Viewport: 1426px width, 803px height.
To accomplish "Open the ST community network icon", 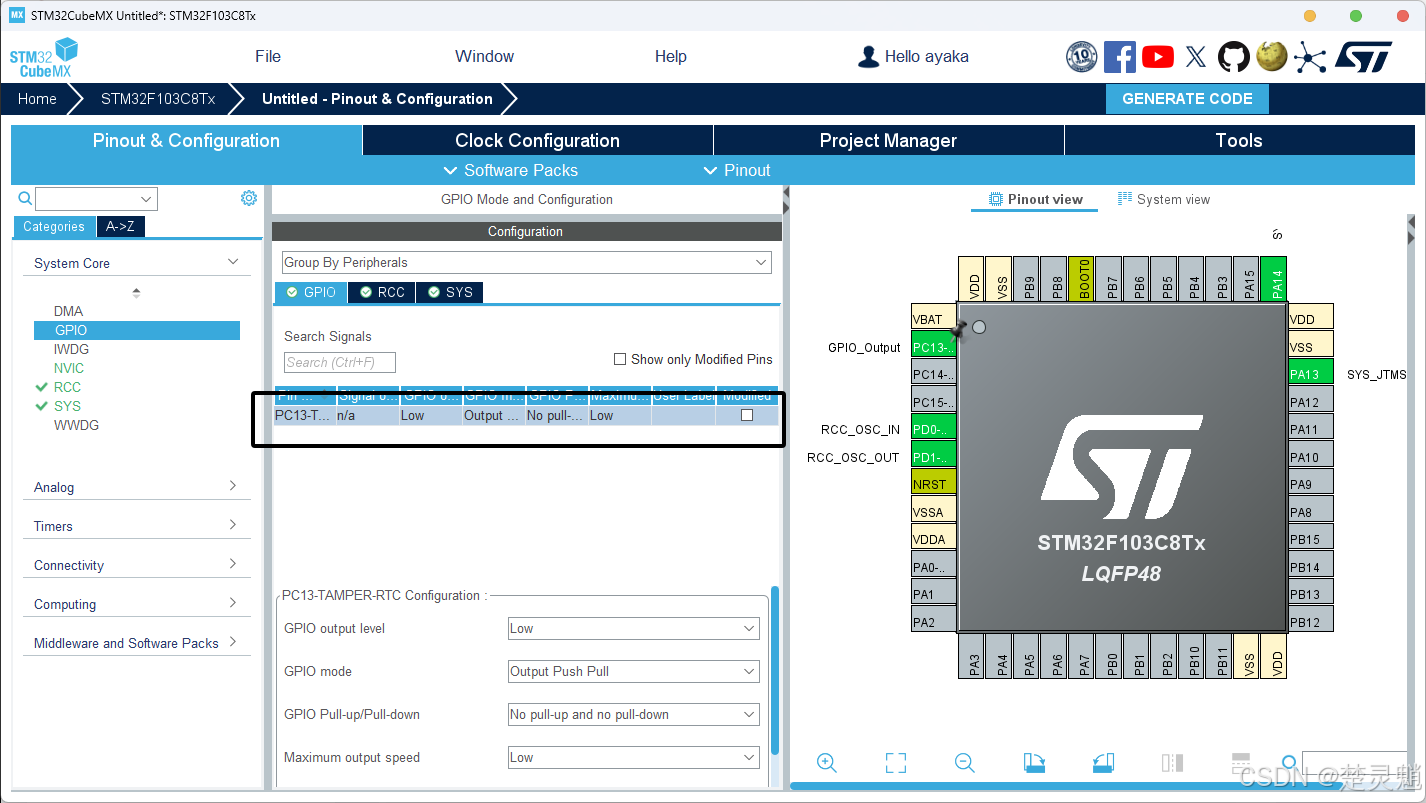I will 1310,57.
